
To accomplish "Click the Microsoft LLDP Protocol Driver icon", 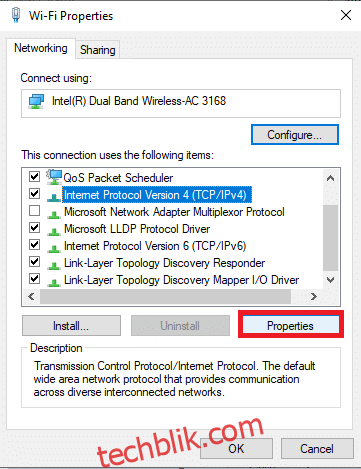I will point(54,231).
